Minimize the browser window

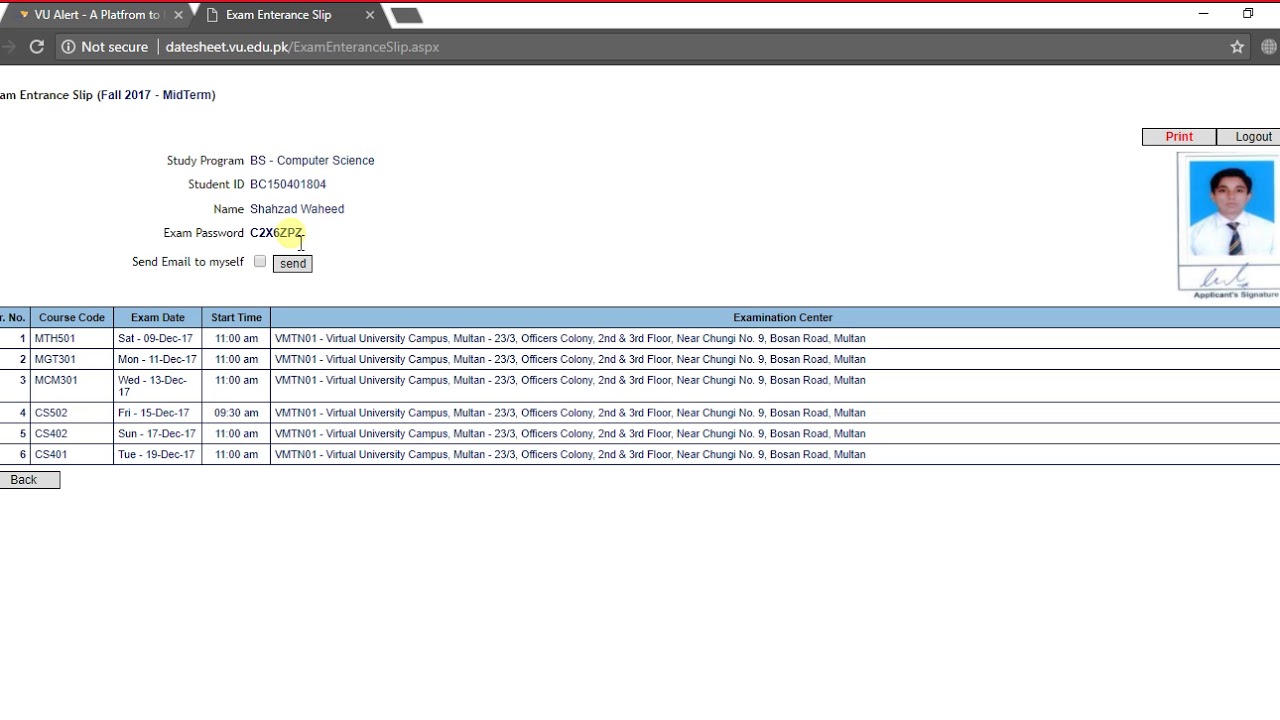click(x=1203, y=14)
